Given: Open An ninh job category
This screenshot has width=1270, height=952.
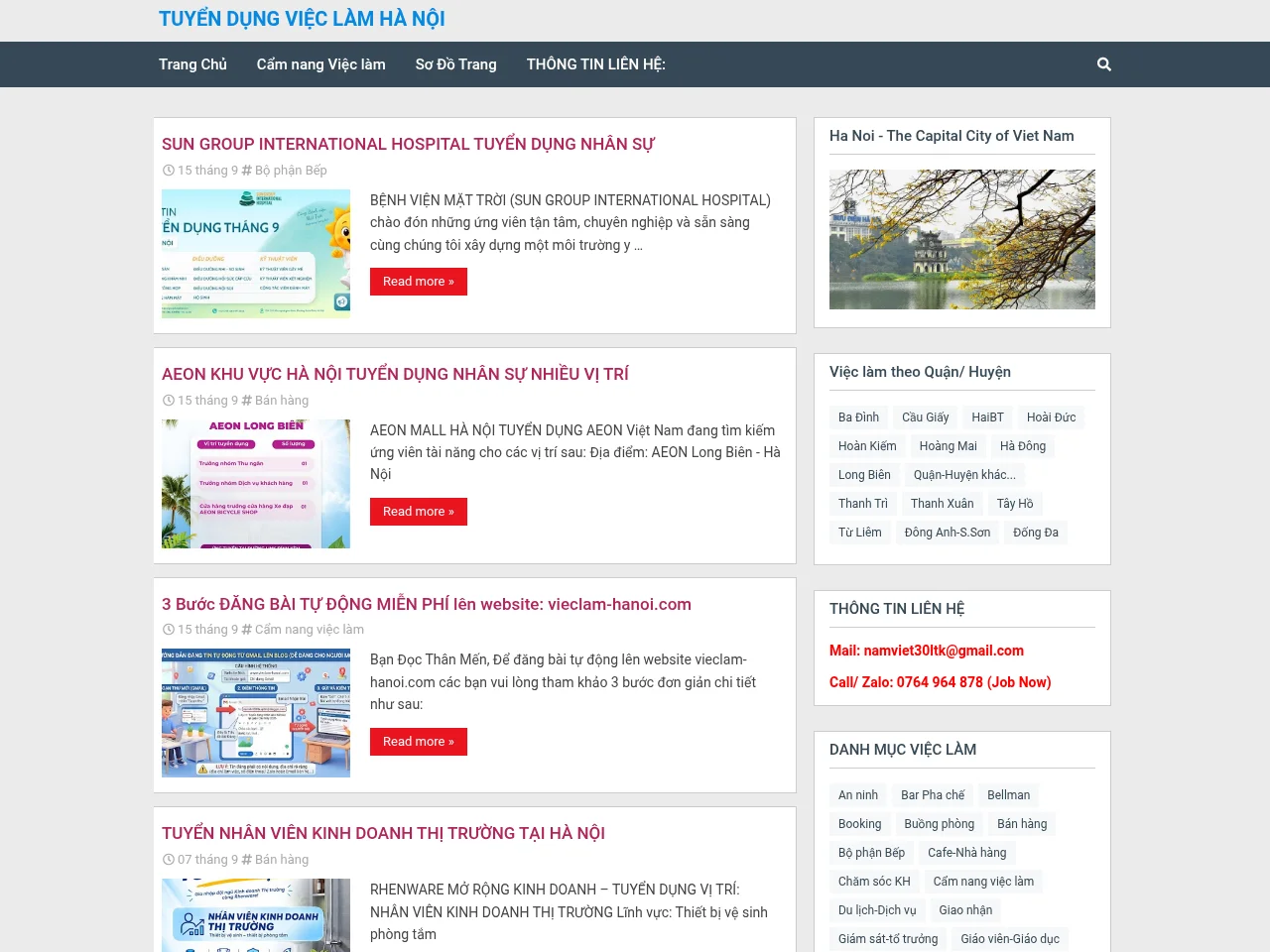Looking at the screenshot, I should (858, 795).
